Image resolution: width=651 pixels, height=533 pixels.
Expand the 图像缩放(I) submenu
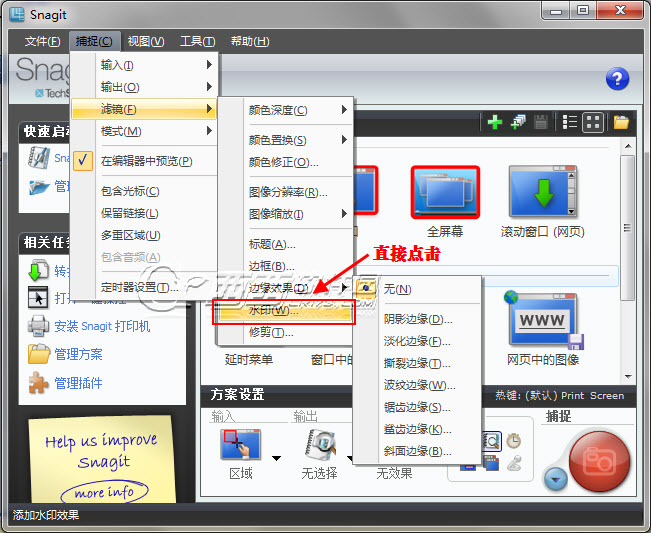[x=285, y=214]
